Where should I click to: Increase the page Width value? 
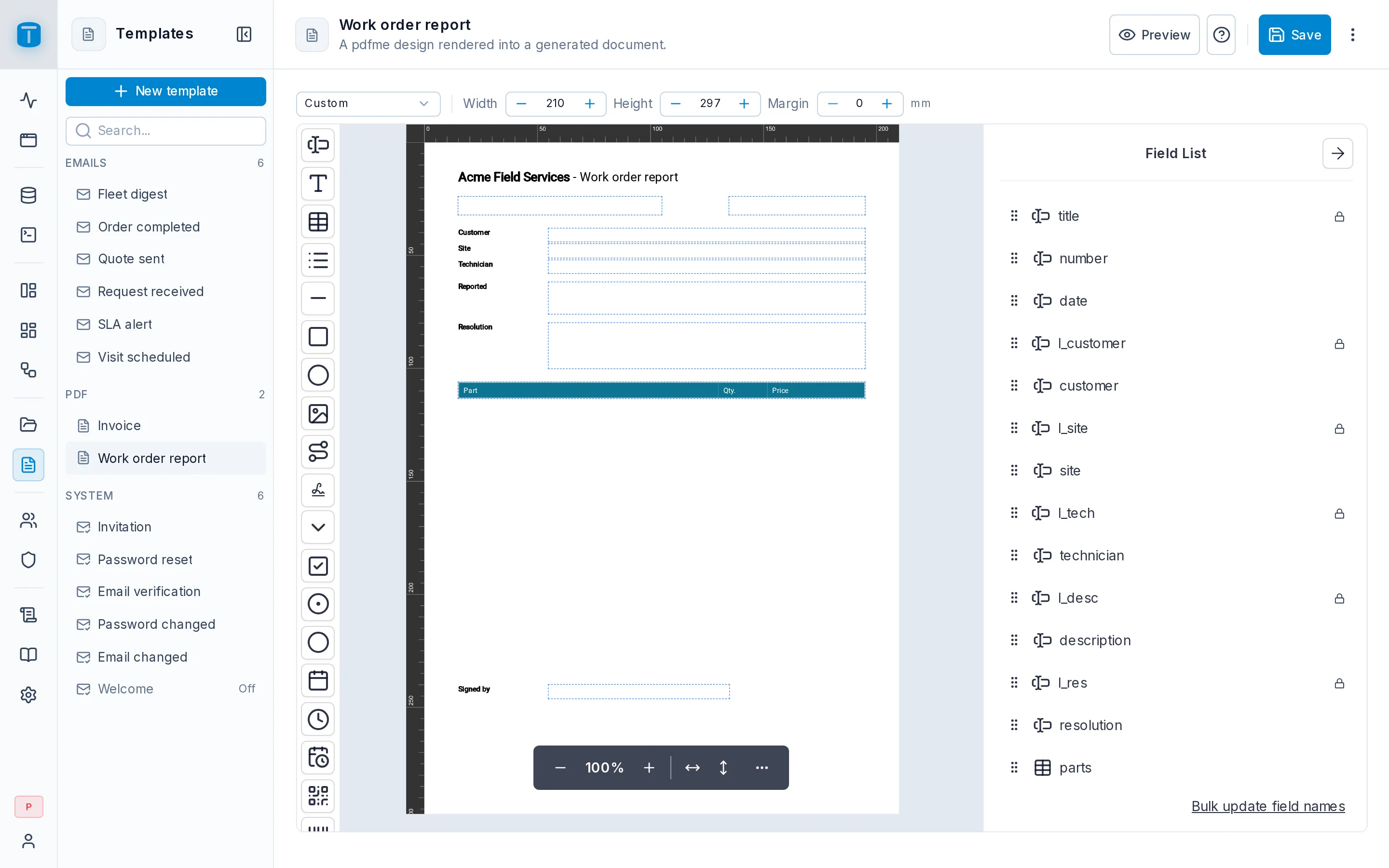pyautogui.click(x=589, y=103)
